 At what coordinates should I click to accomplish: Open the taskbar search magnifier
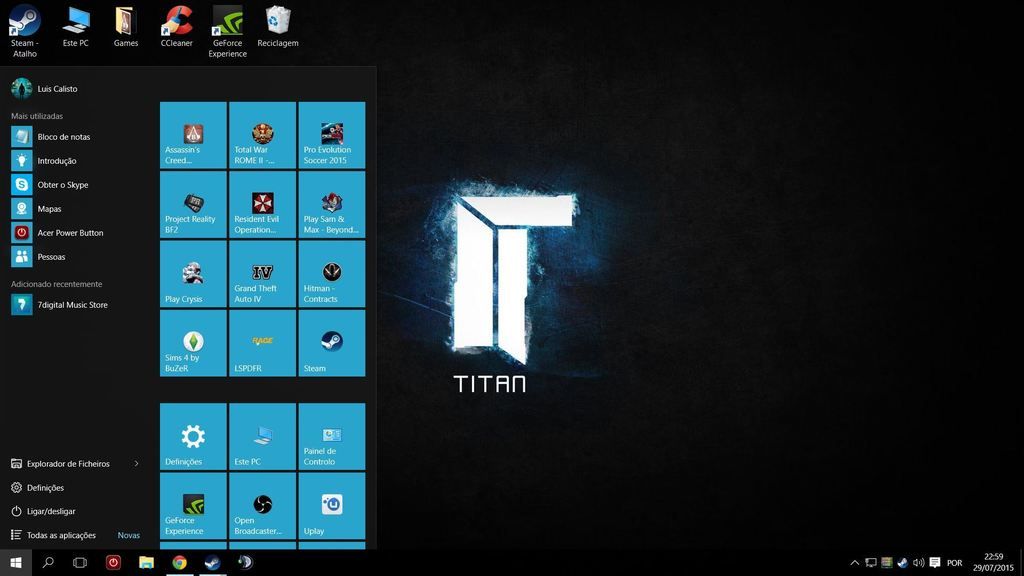pyautogui.click(x=48, y=562)
